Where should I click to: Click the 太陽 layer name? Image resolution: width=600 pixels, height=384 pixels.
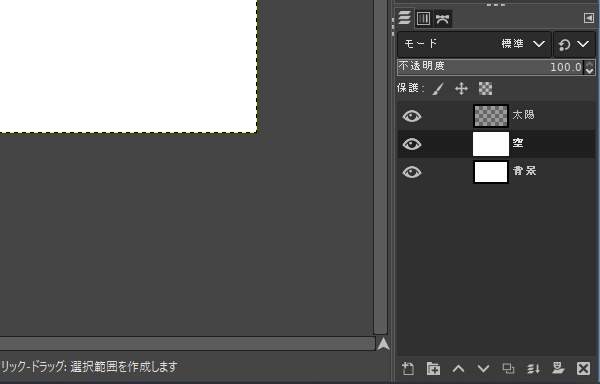pyautogui.click(x=523, y=115)
